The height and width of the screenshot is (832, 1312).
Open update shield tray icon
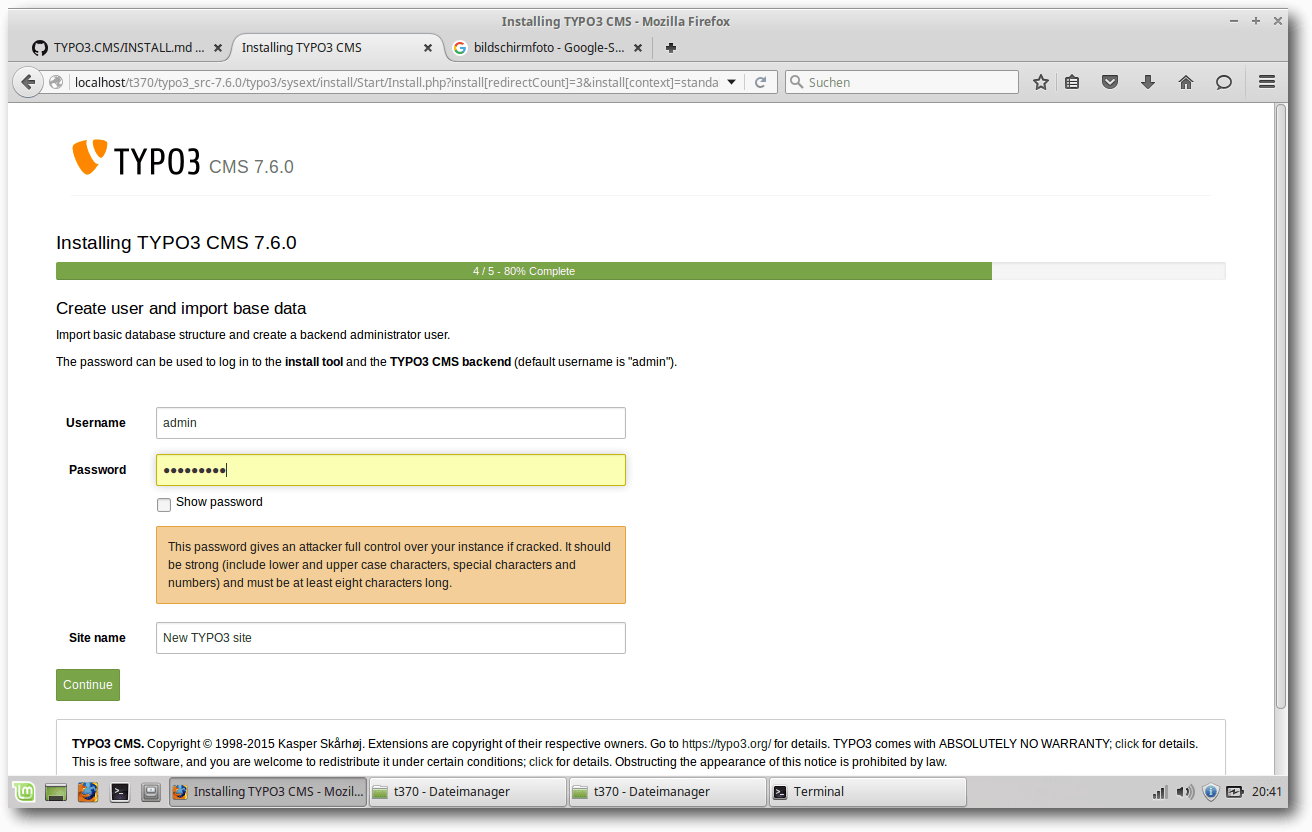coord(1210,792)
